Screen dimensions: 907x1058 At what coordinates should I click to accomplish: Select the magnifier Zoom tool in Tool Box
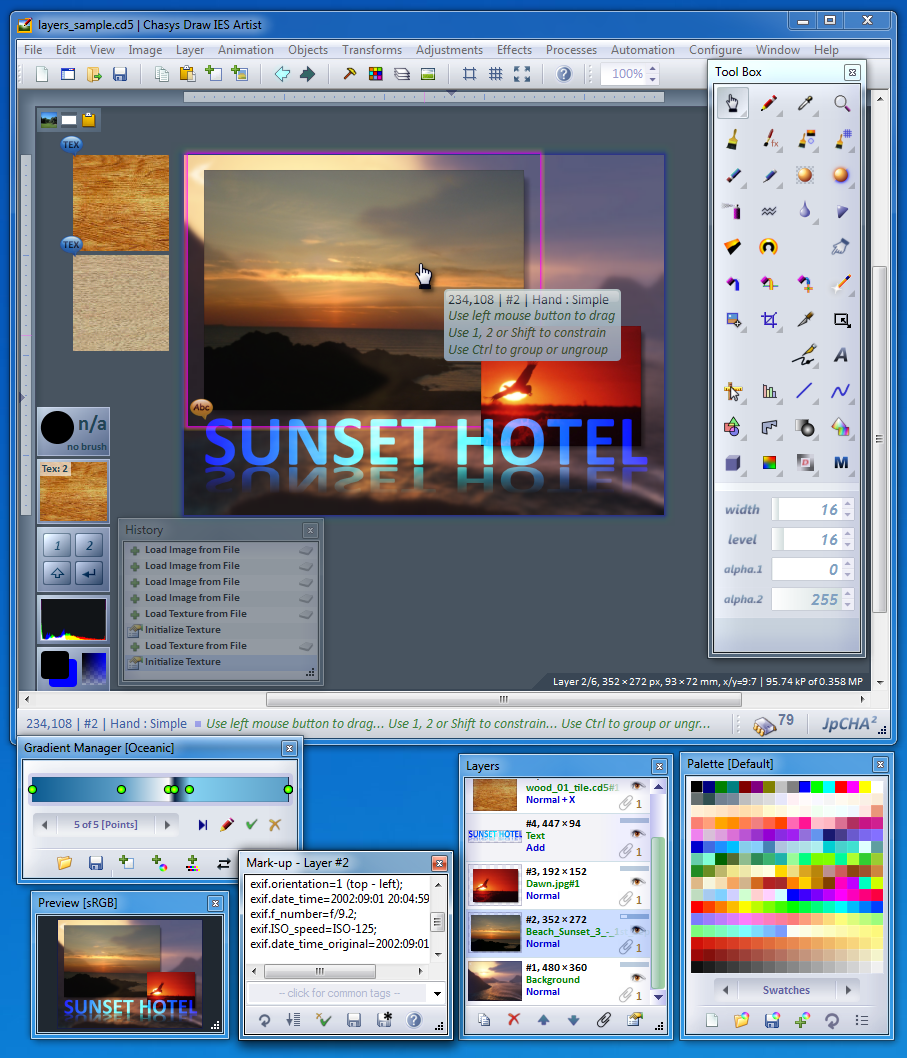pos(842,103)
